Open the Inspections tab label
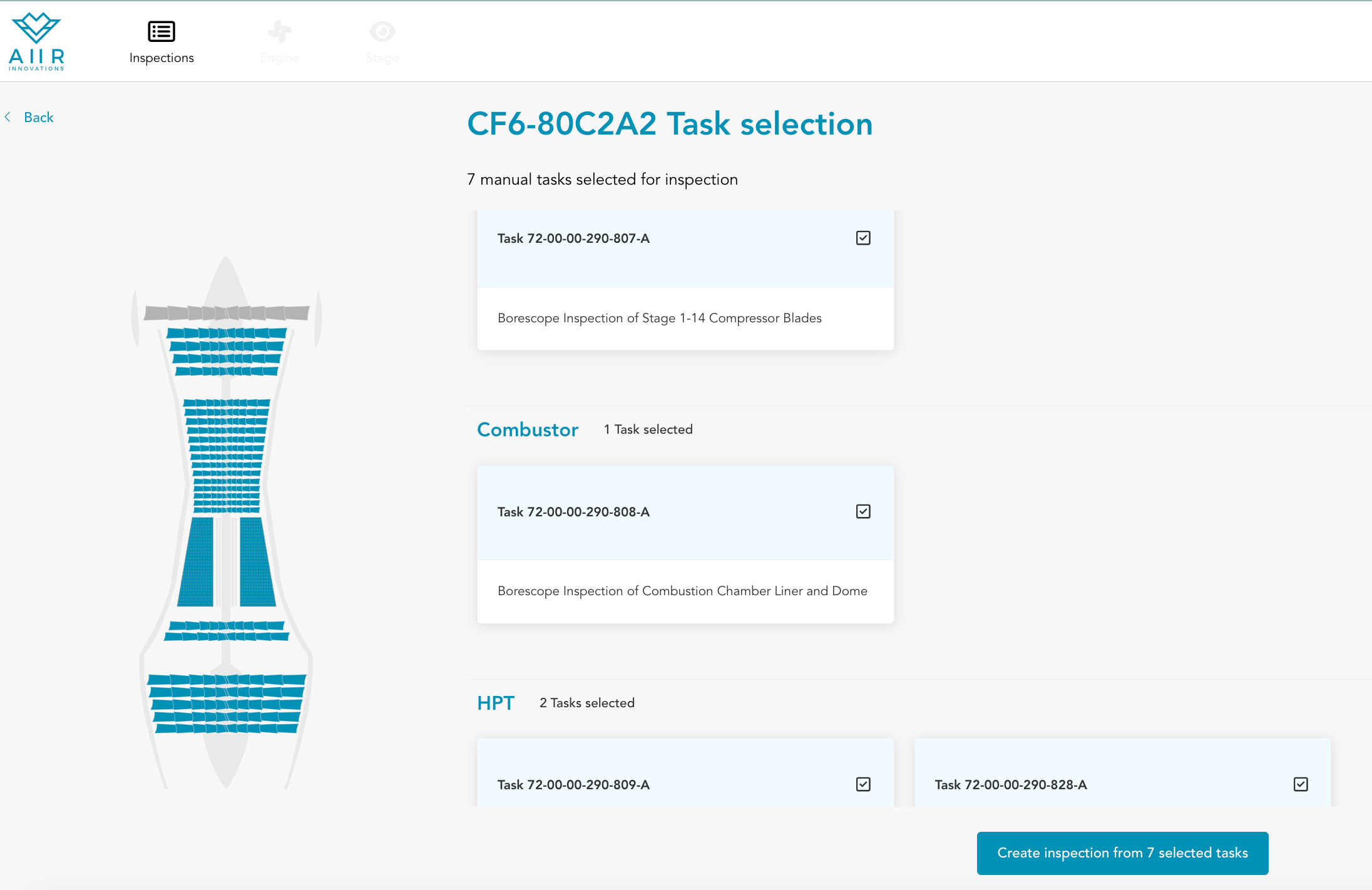Screen dimensions: 1372x890 161,58
